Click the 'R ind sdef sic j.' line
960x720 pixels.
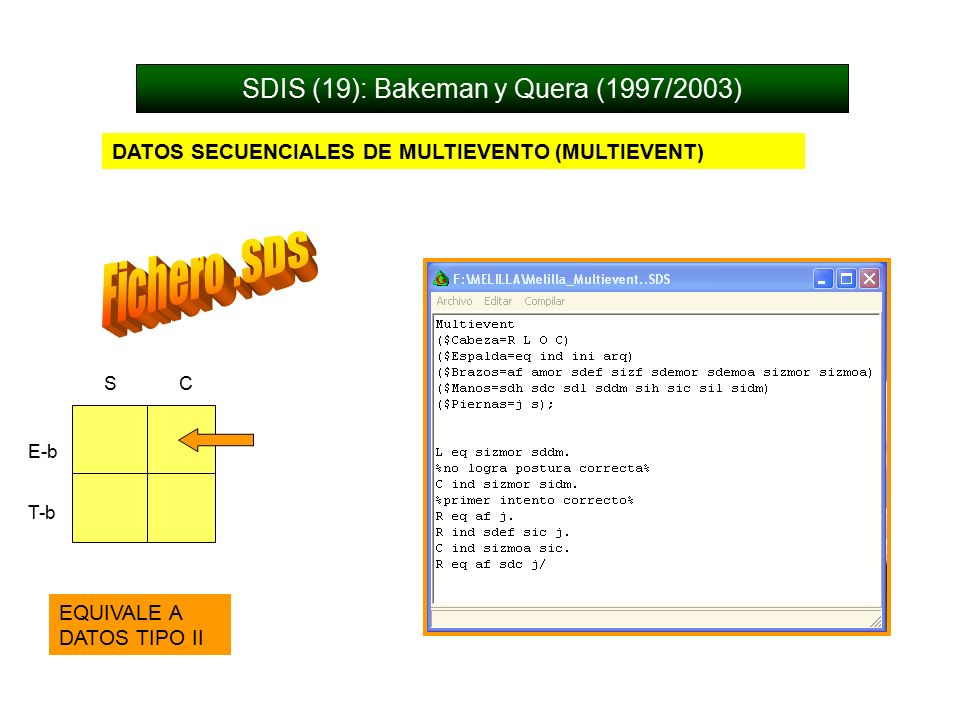(502, 532)
